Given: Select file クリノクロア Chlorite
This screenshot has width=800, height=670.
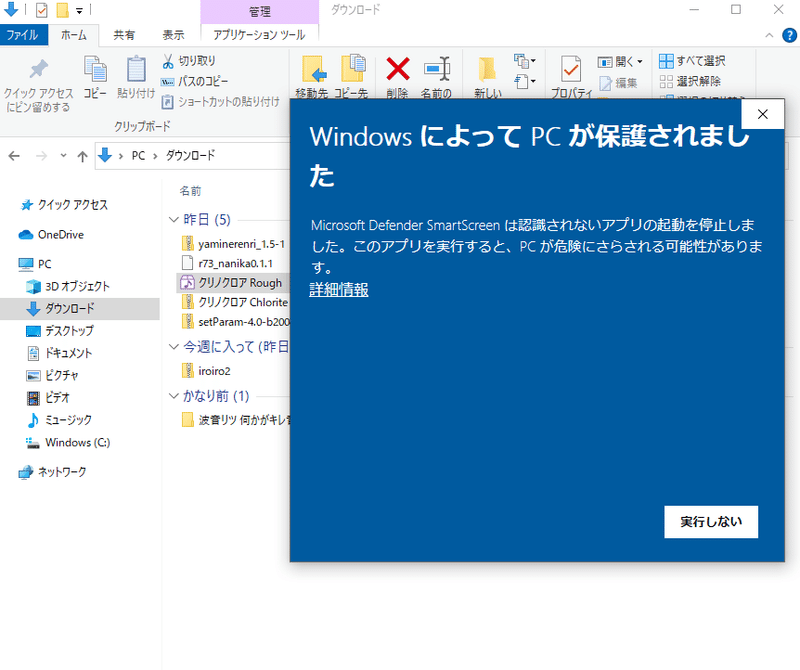Looking at the screenshot, I should pyautogui.click(x=236, y=303).
